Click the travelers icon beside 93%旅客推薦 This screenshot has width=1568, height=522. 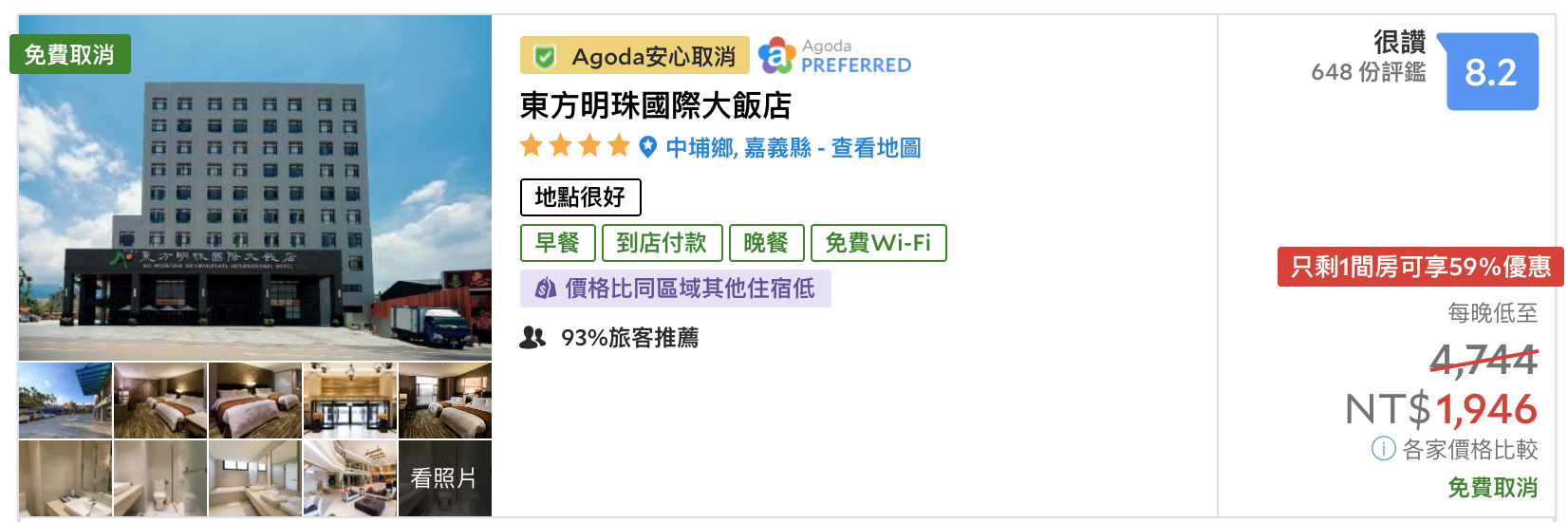click(x=533, y=337)
